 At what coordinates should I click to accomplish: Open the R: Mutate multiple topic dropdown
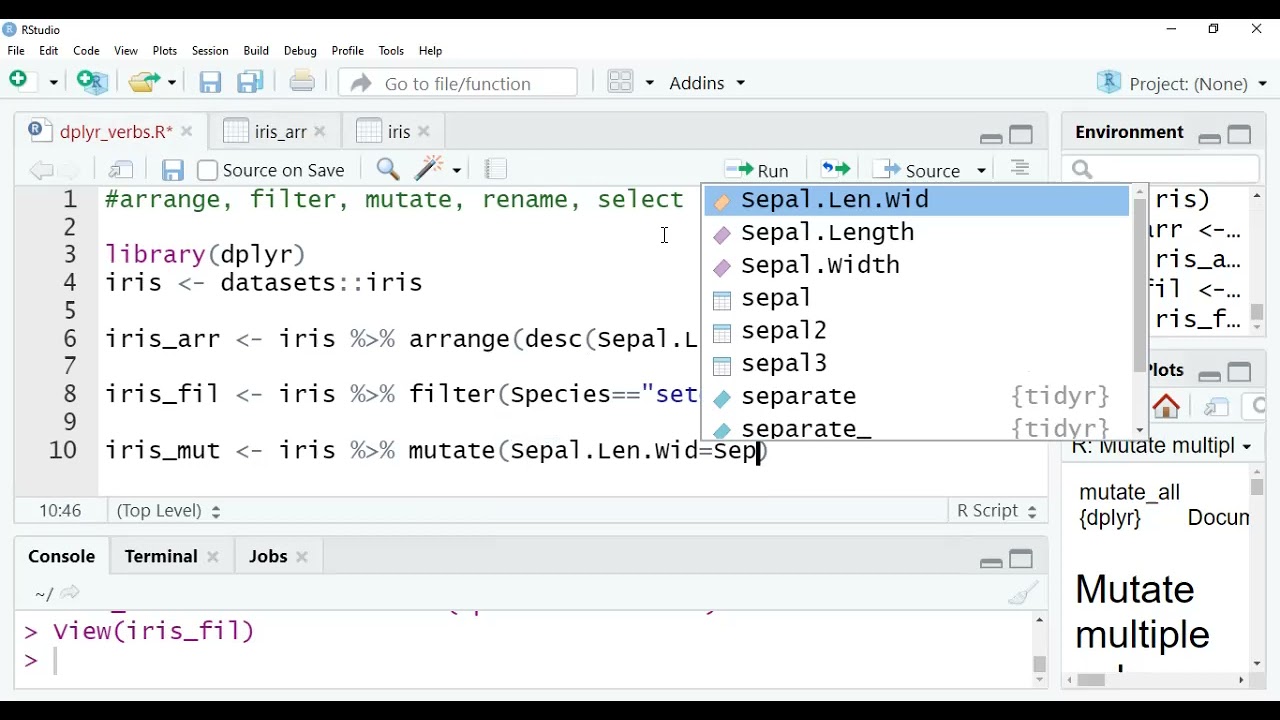[x=1161, y=446]
